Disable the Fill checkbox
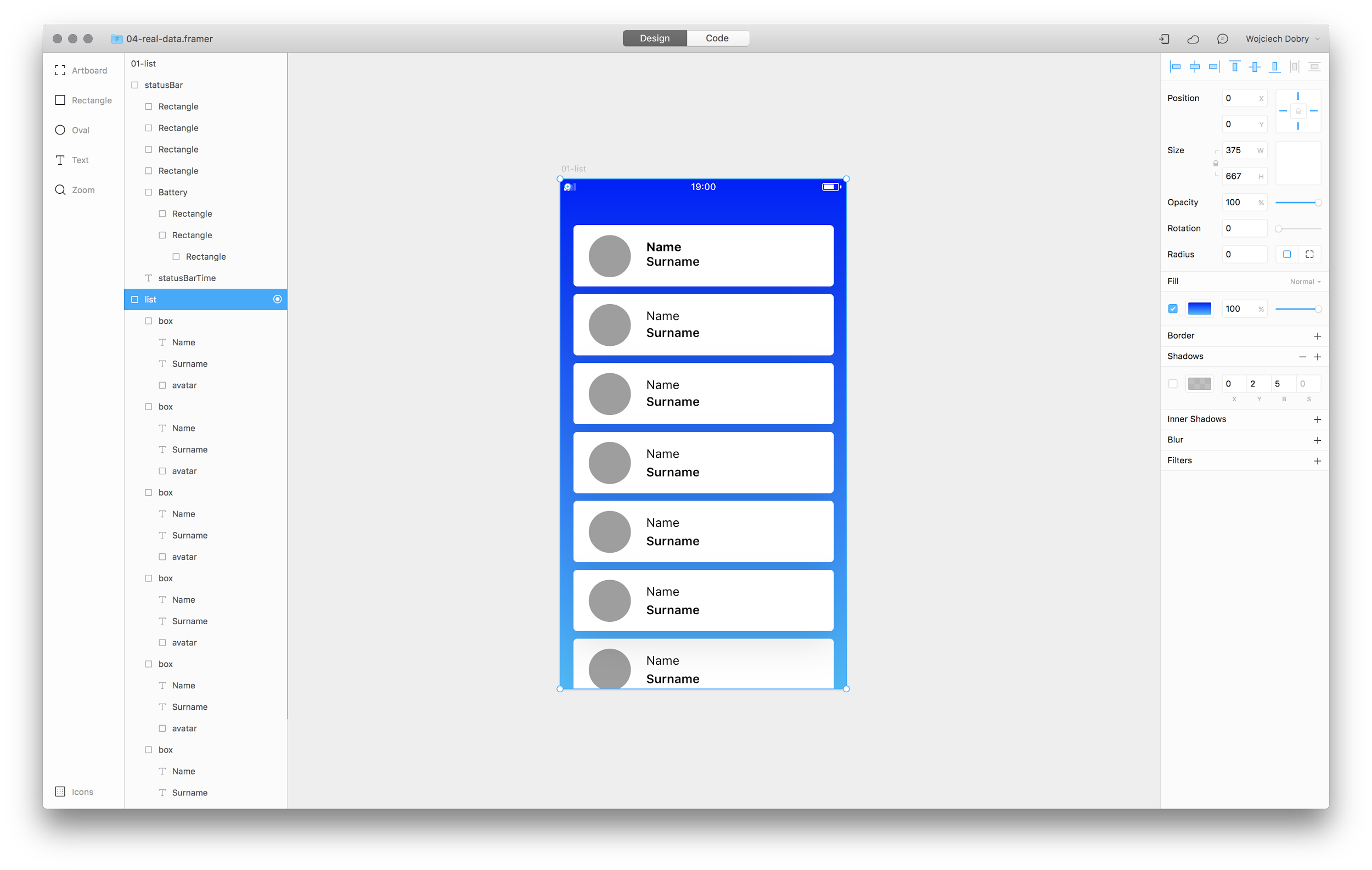The width and height of the screenshot is (1372, 870). tap(1173, 309)
